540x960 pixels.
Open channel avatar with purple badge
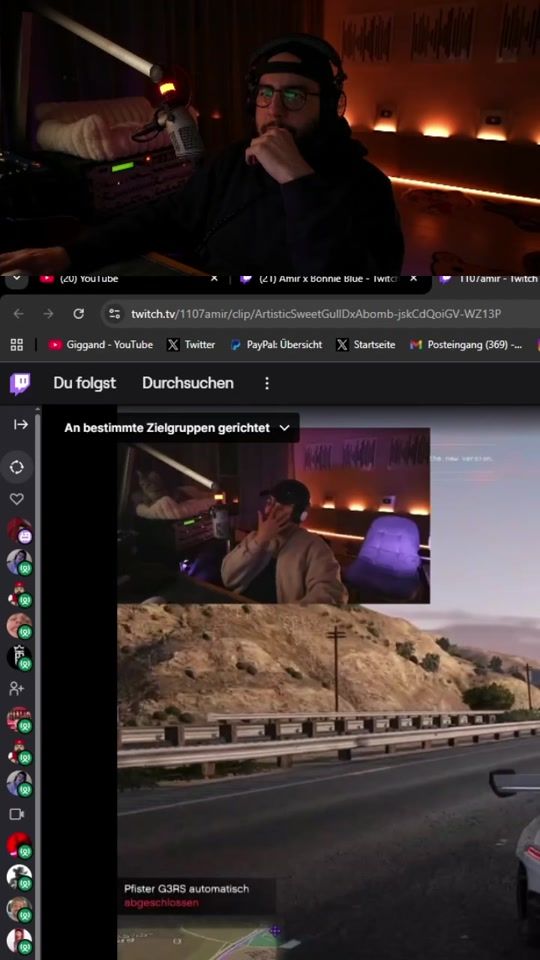[20, 530]
